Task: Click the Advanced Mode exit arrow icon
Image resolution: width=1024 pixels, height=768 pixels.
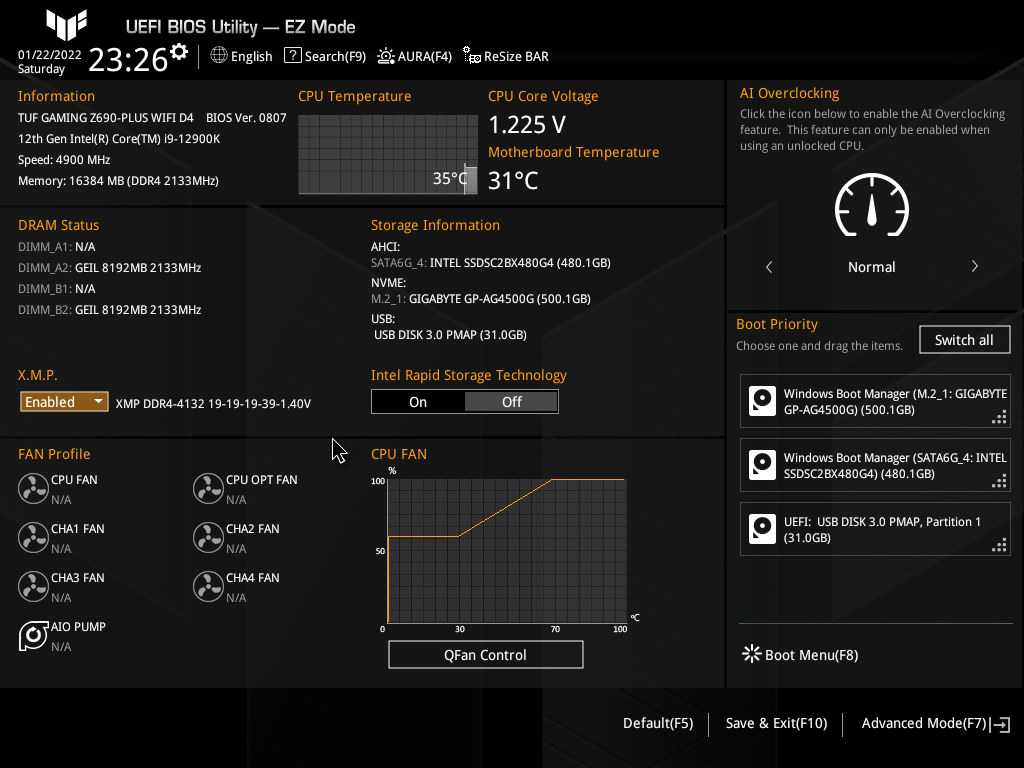Action: coord(1000,724)
